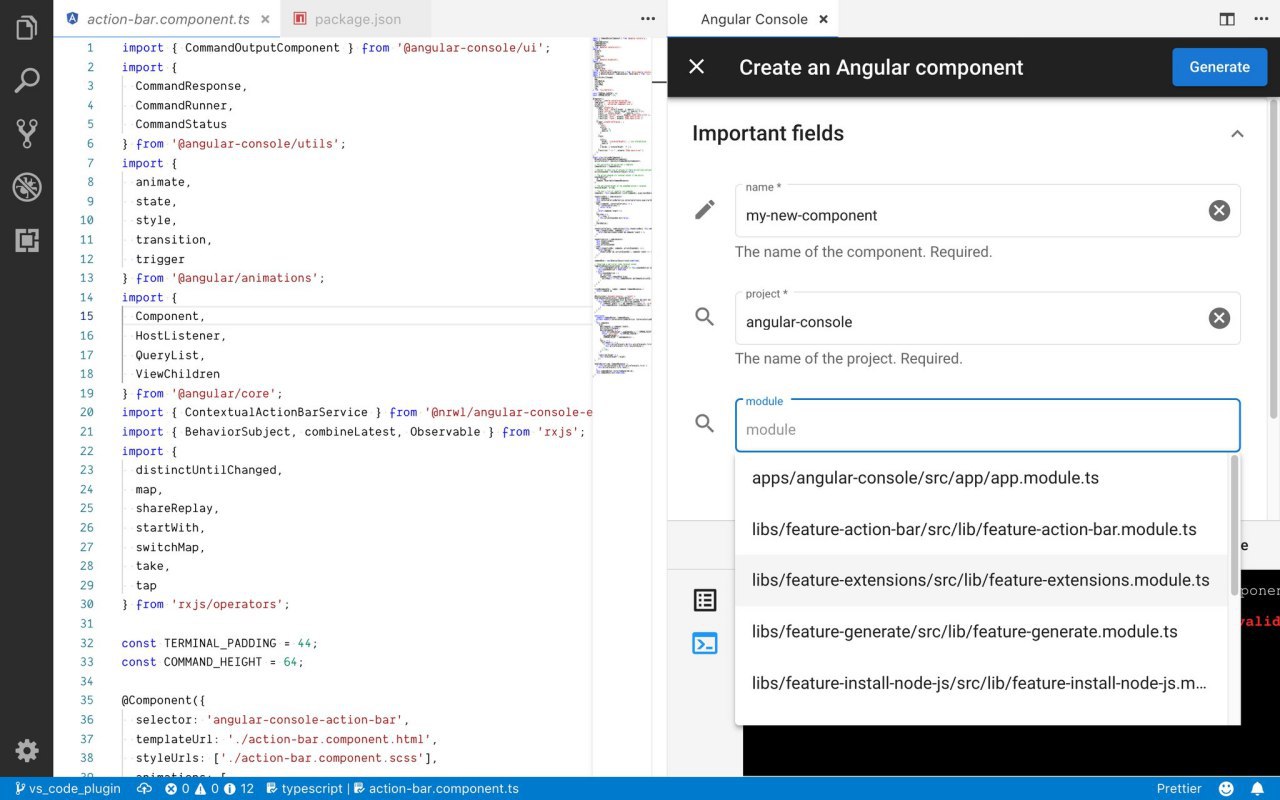Click the Prettier status bar item
This screenshot has height=800, width=1280.
[x=1179, y=788]
